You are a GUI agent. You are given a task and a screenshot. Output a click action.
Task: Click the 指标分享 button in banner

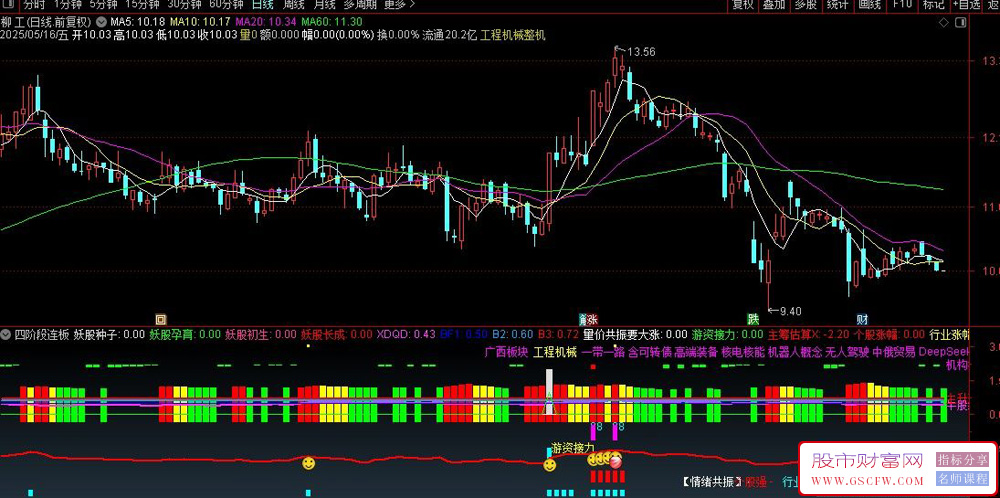pos(962,460)
